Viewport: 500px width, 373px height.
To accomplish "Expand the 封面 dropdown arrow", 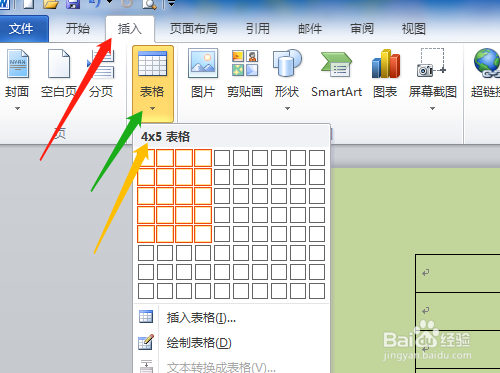I will (17, 108).
